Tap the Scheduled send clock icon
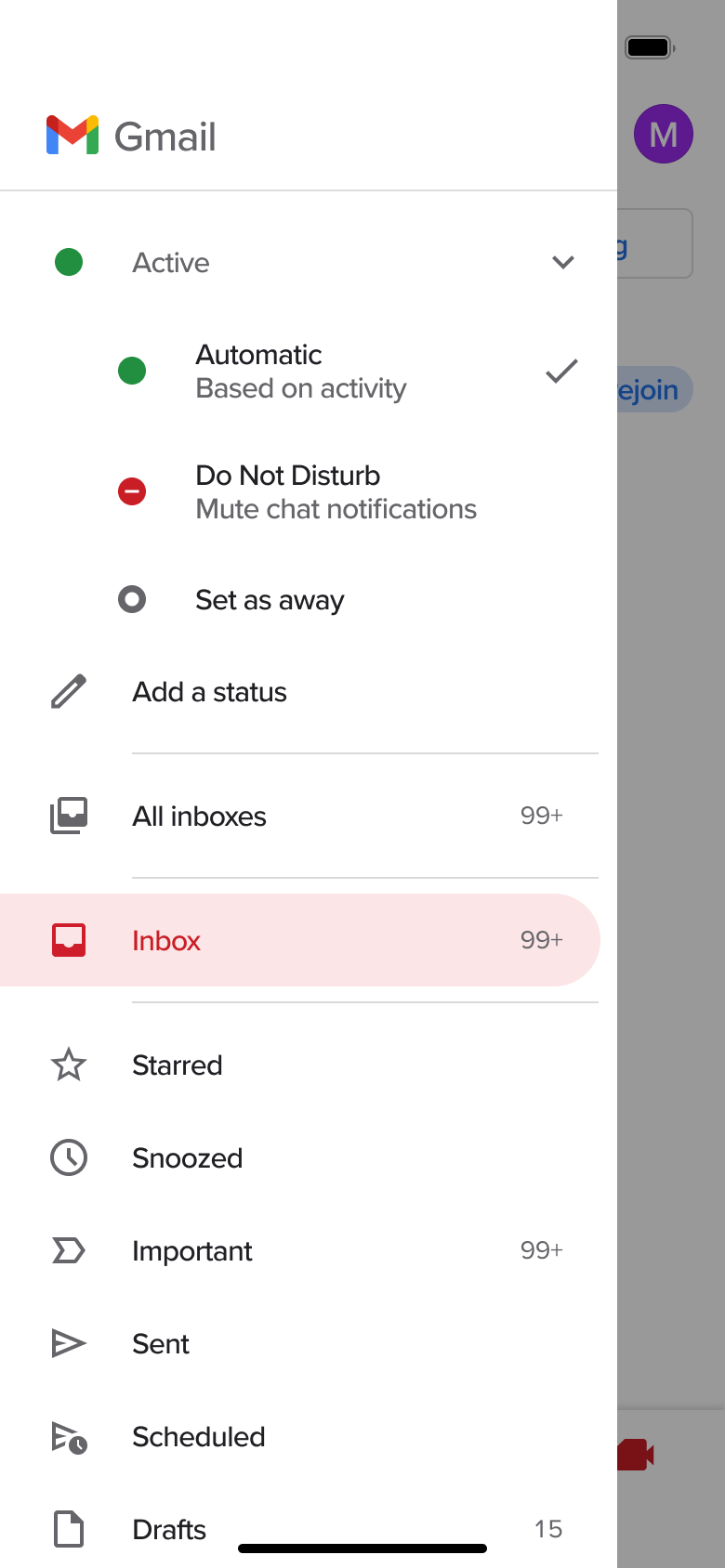The width and height of the screenshot is (725, 1568). pos(69,1438)
